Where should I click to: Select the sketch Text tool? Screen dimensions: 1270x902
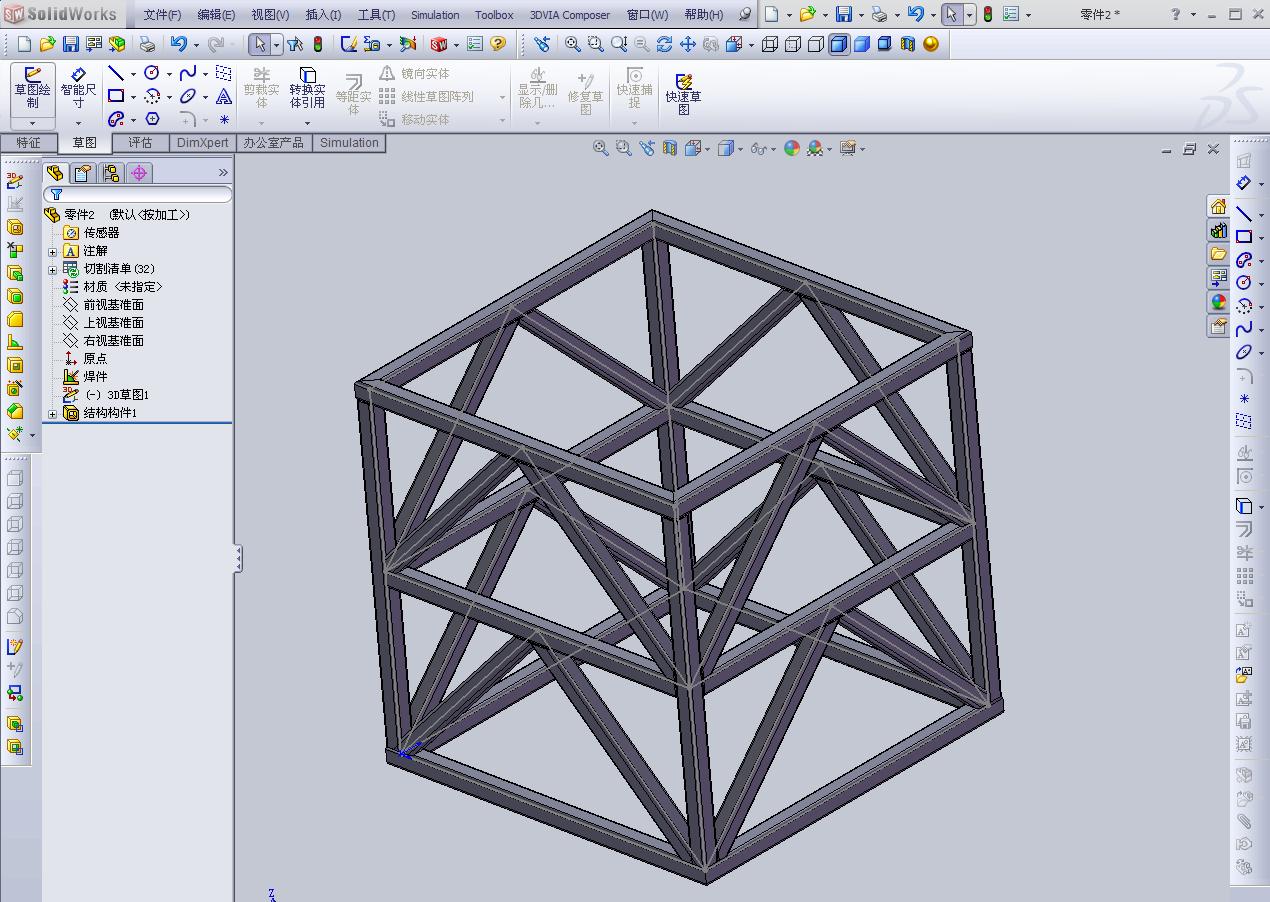(224, 96)
